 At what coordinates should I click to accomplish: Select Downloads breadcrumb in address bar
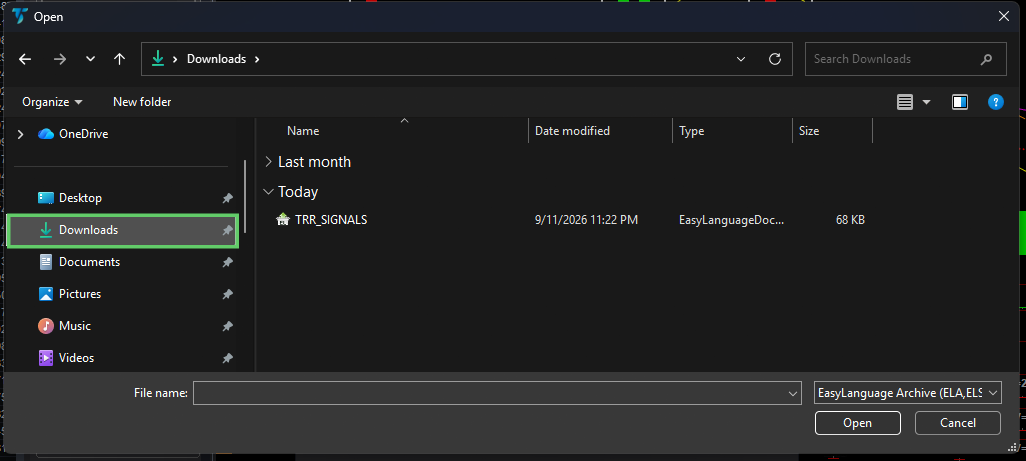(x=217, y=59)
